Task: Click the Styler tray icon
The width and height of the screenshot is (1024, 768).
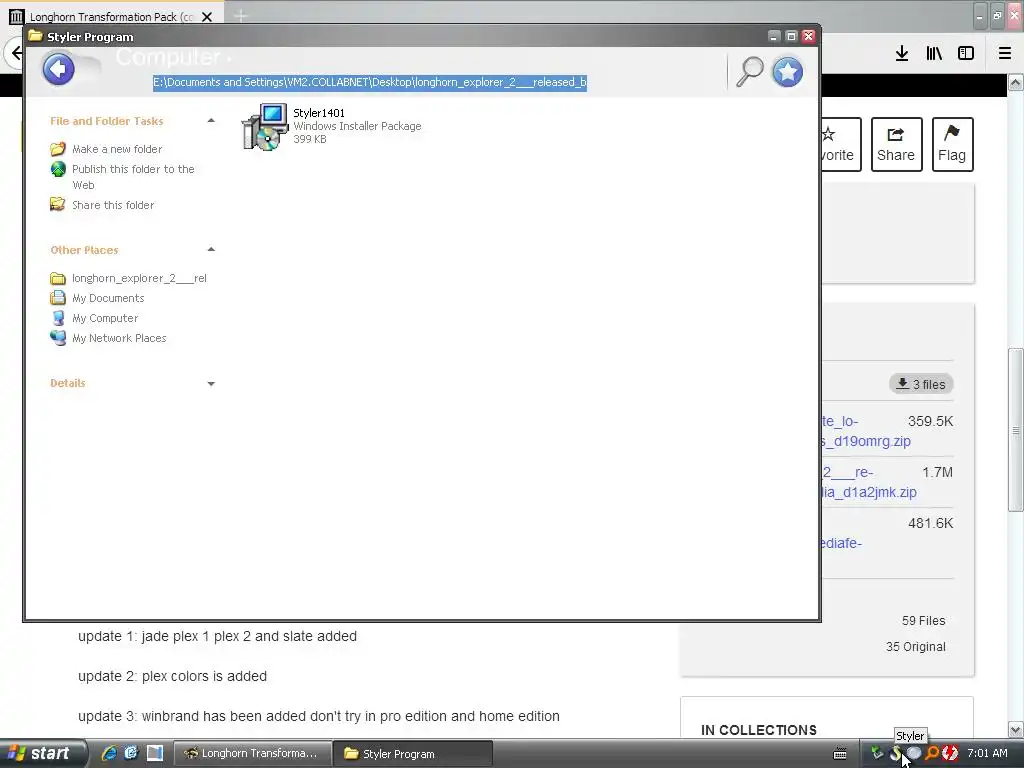Action: (x=895, y=753)
